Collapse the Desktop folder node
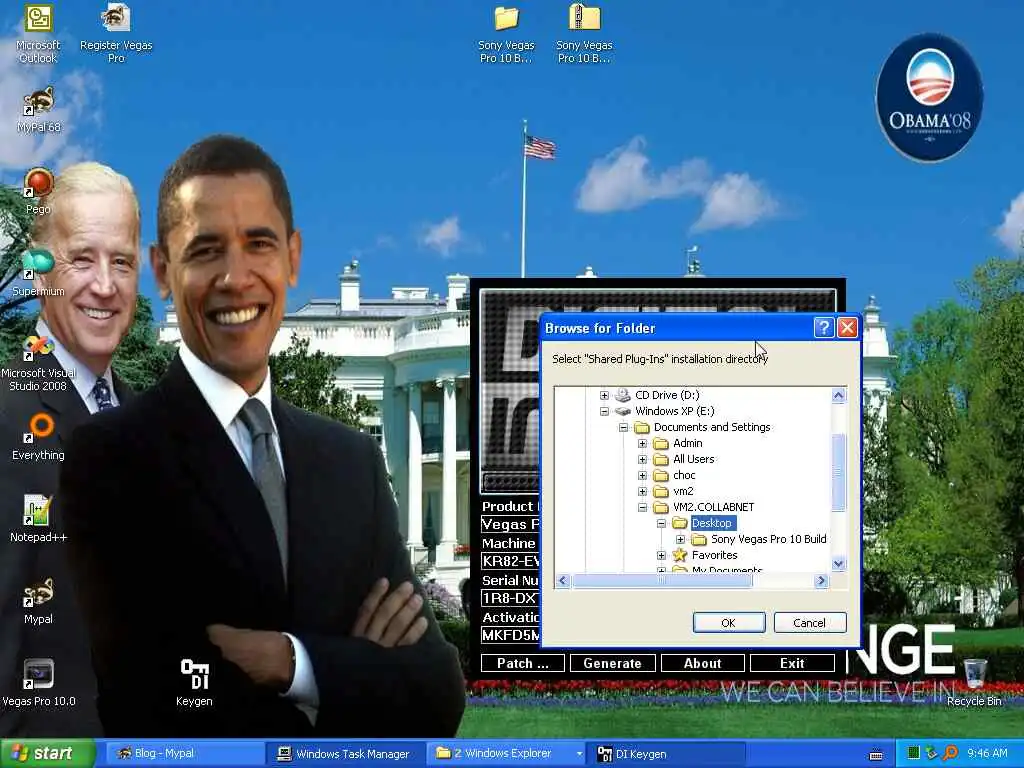The image size is (1024, 768). coord(662,523)
